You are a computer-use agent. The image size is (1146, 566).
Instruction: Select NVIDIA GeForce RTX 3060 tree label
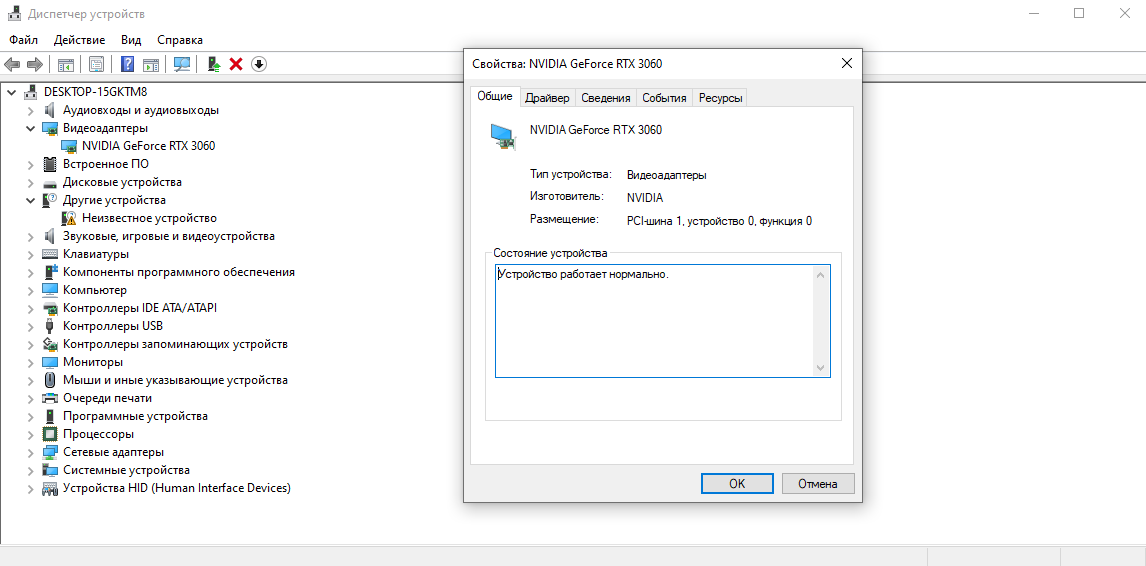pos(148,146)
